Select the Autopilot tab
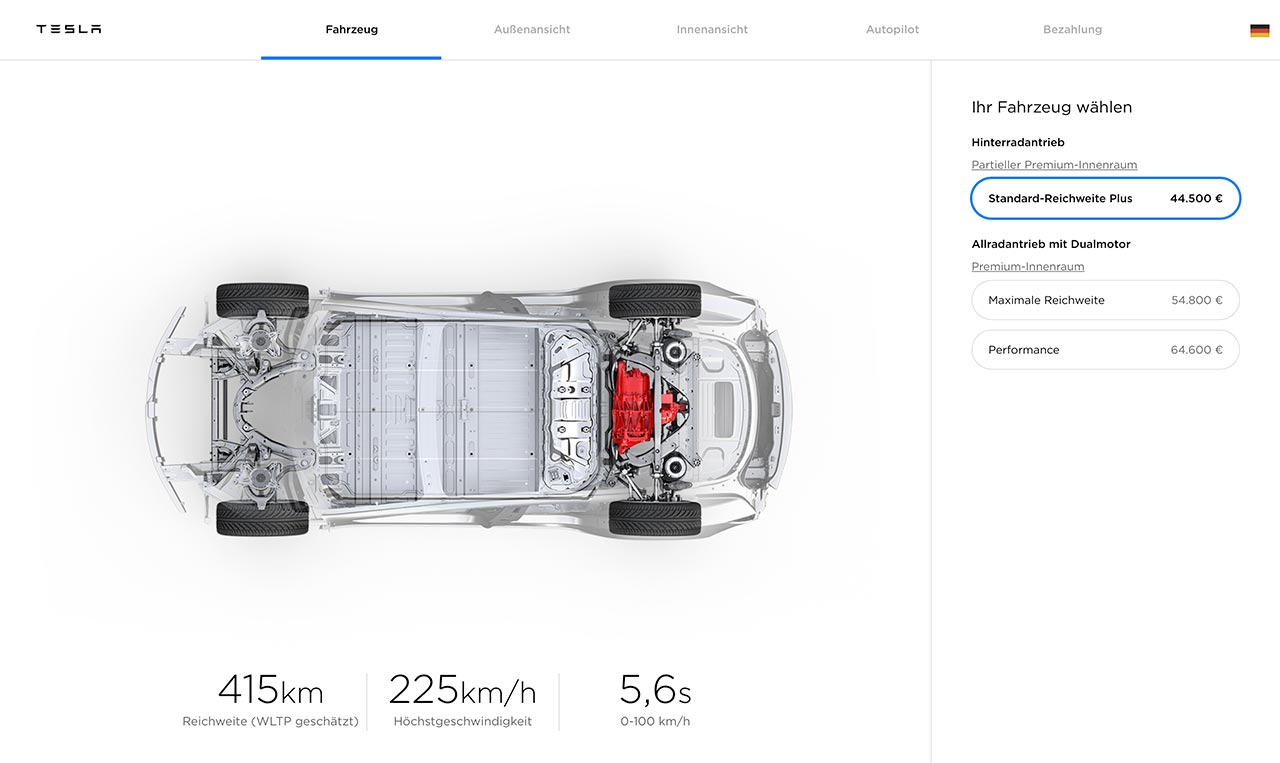 [892, 30]
